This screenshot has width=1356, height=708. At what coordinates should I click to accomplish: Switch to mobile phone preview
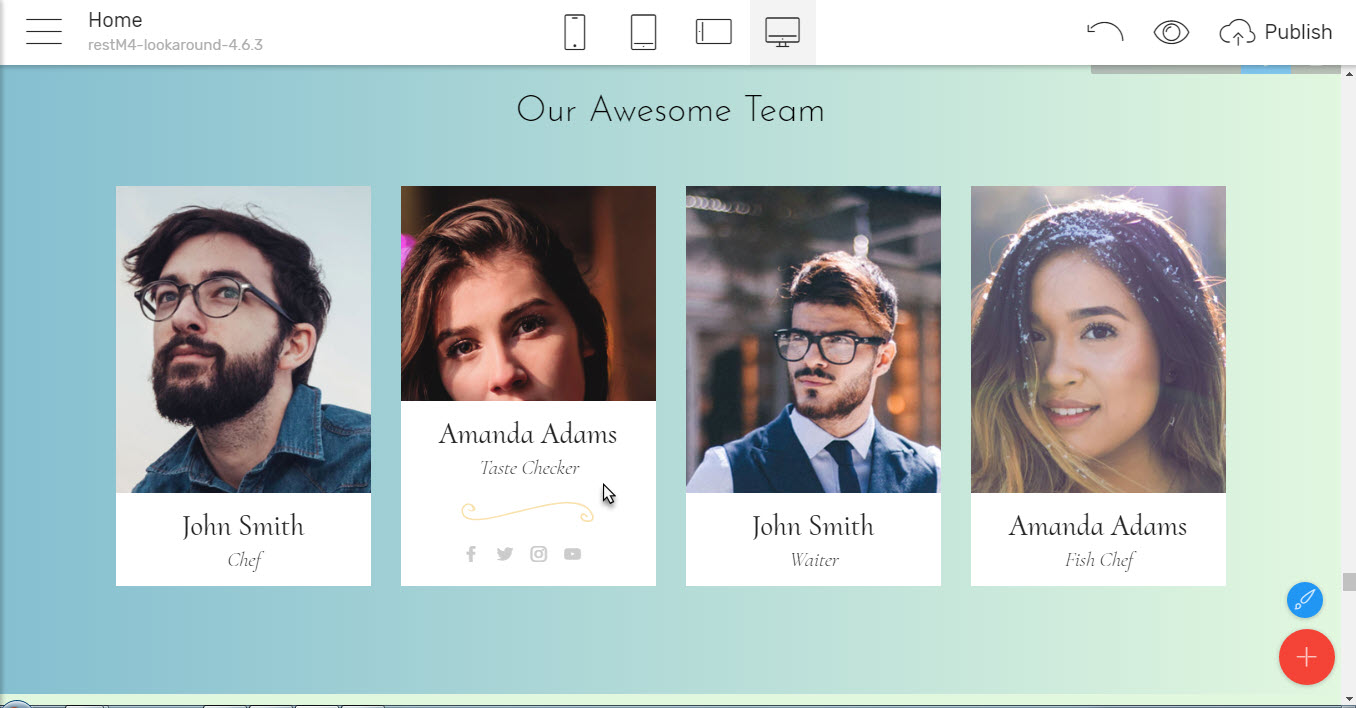[x=575, y=32]
